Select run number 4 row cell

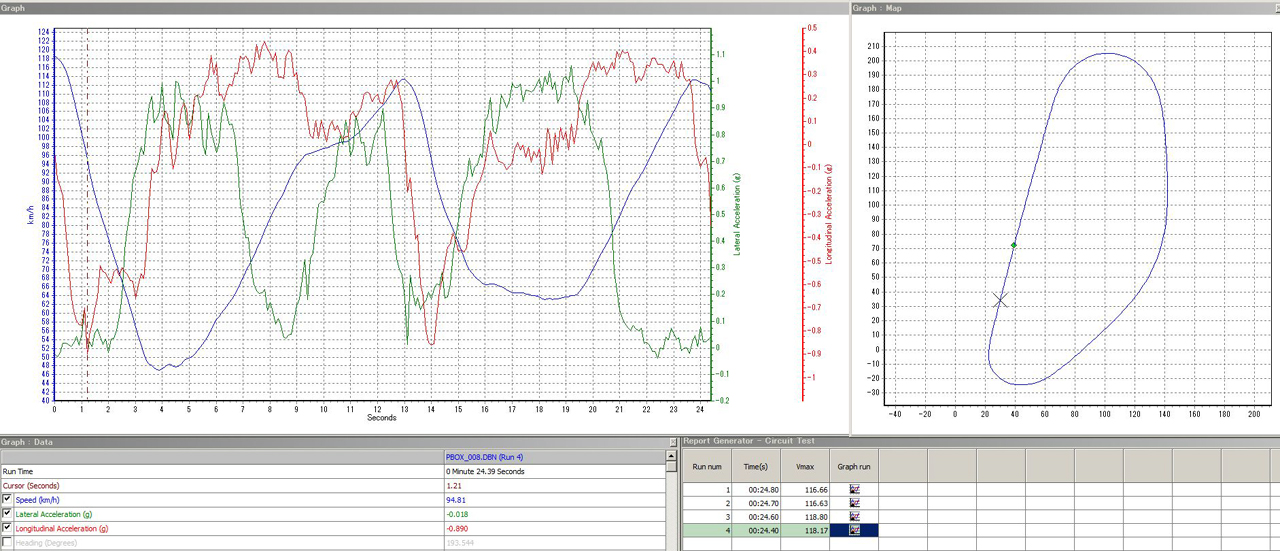707,529
